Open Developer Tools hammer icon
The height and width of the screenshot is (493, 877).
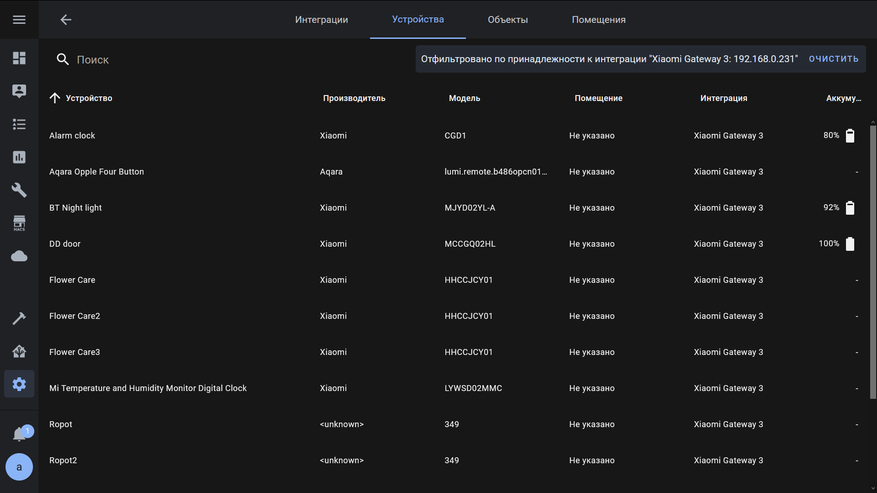click(x=19, y=318)
